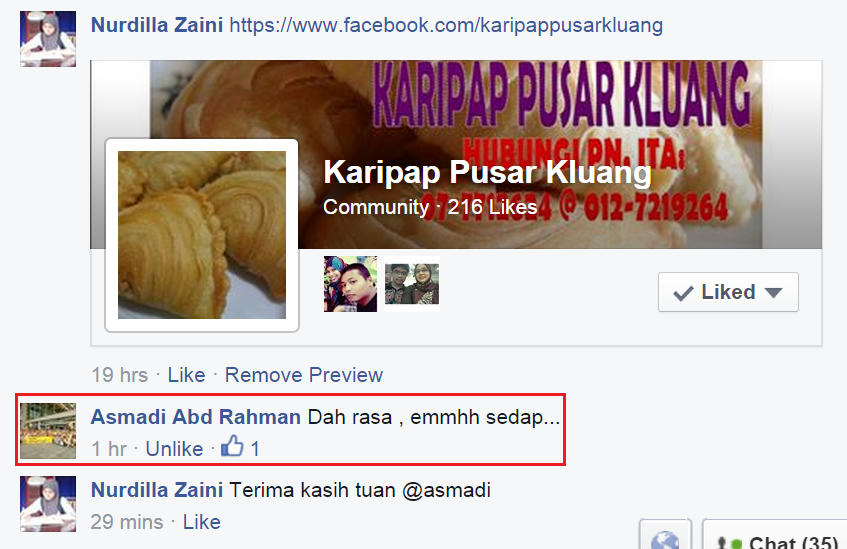View the Karipap Pusar Kluang page photo

202,235
